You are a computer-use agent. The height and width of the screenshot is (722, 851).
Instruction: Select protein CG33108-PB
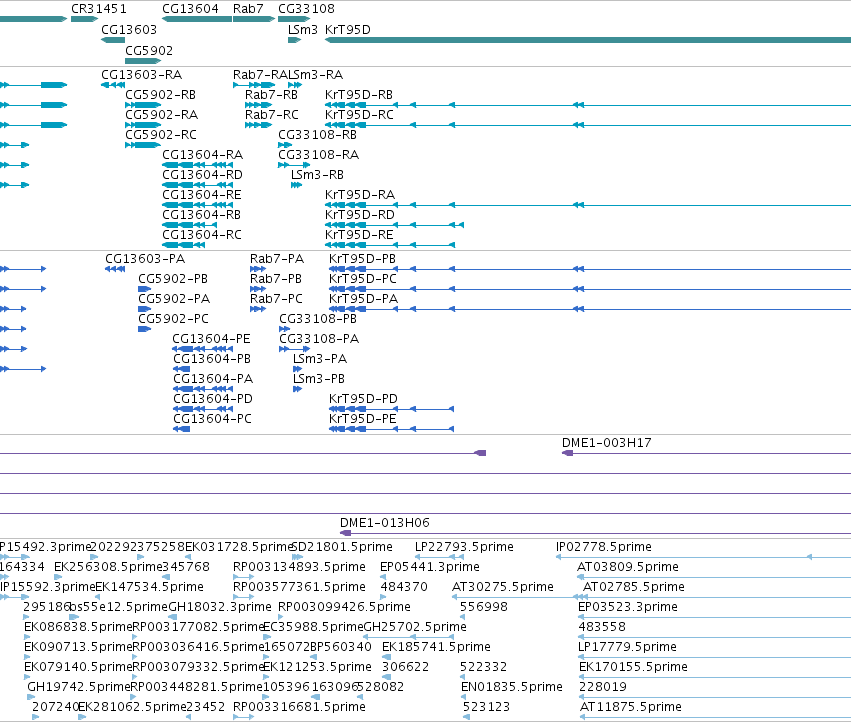318,319
